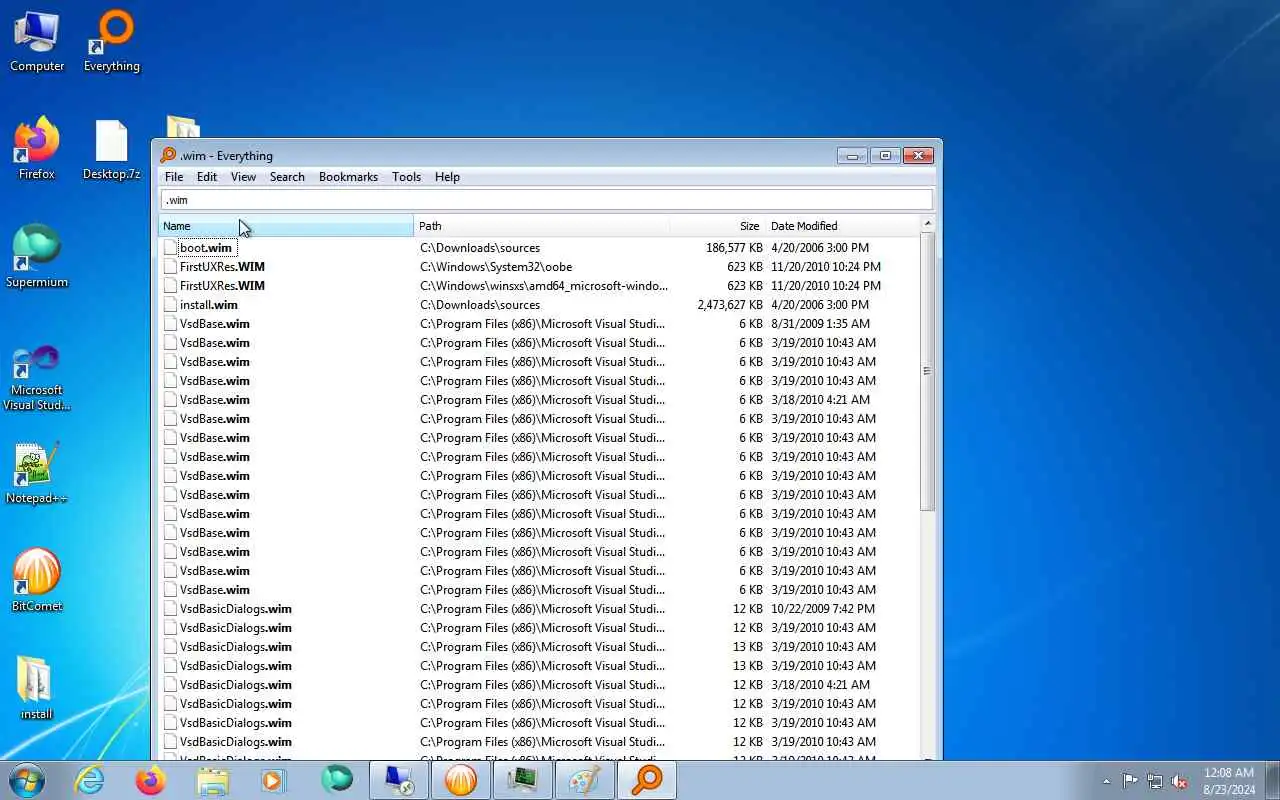1280x800 pixels.
Task: Select the Microsoft Visual Studio desktop shortcut
Action: point(37,379)
